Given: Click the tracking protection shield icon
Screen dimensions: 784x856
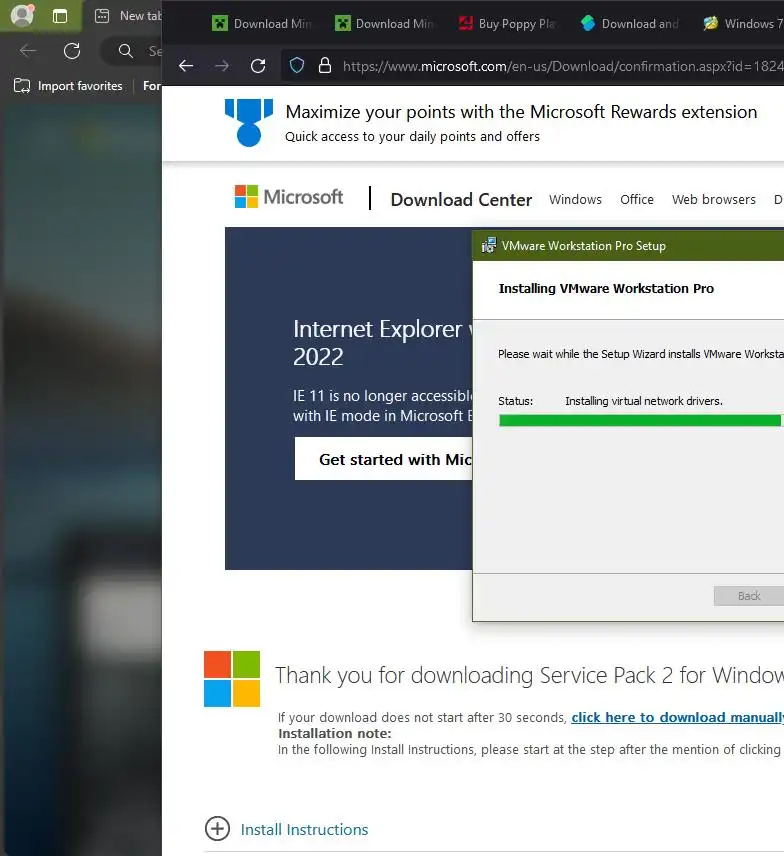Looking at the screenshot, I should click(x=297, y=66).
